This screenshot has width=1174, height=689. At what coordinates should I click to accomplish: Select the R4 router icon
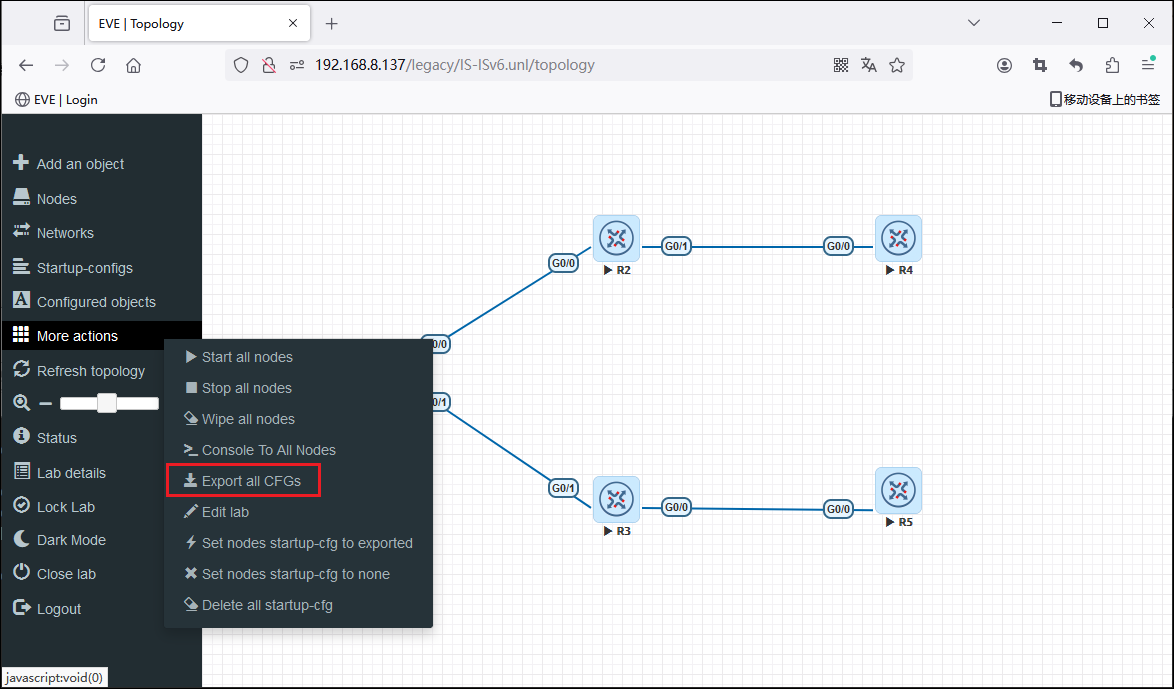[898, 239]
